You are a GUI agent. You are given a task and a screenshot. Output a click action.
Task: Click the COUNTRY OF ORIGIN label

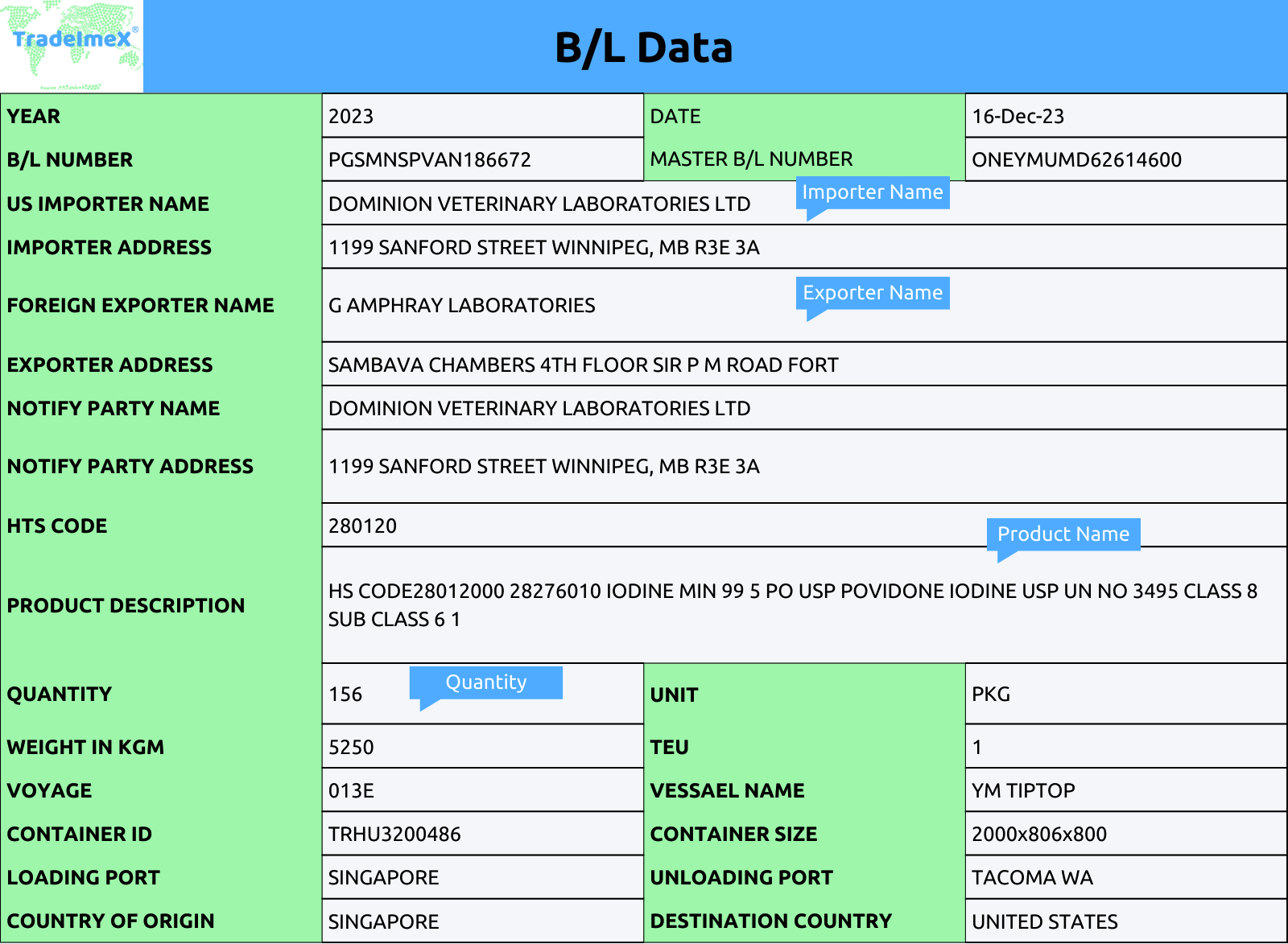[111, 921]
